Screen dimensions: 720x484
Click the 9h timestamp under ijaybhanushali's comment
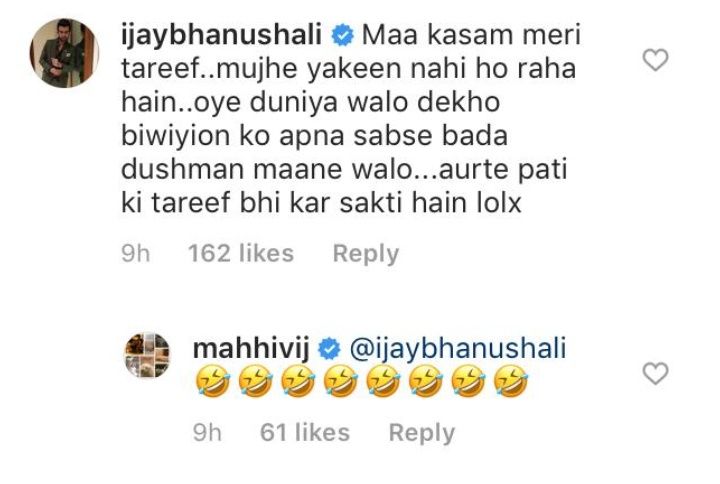135,253
